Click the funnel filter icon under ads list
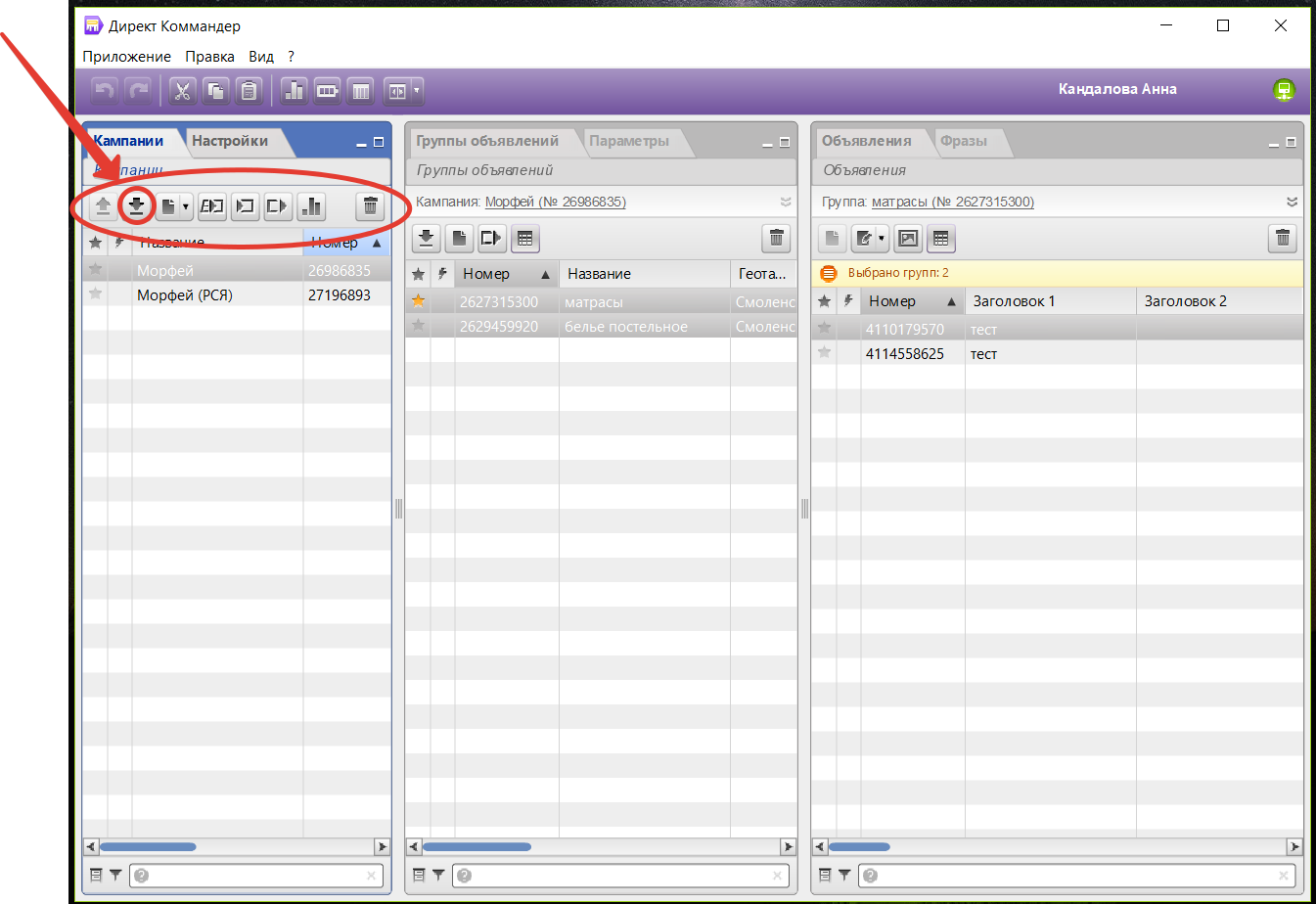Screen dimensions: 1316x904 (844, 876)
